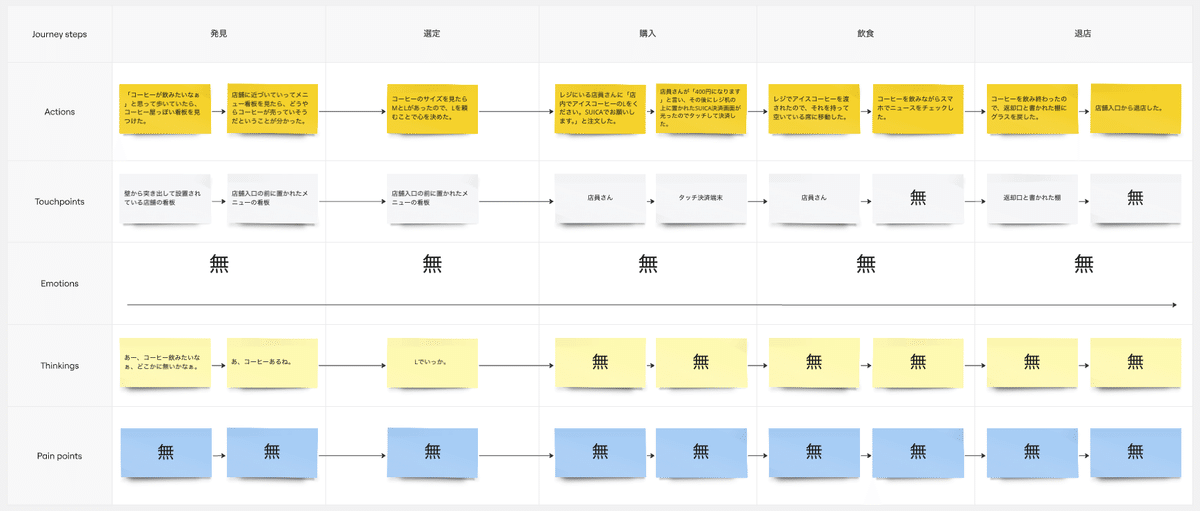Select the Touchpoints row label
1200x511 pixels.
(60, 201)
